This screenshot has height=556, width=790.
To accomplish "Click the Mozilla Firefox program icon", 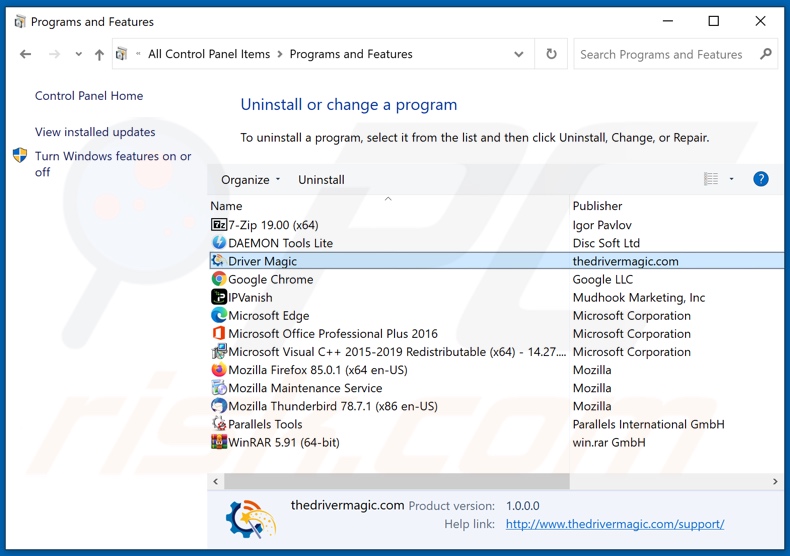I will tap(219, 370).
